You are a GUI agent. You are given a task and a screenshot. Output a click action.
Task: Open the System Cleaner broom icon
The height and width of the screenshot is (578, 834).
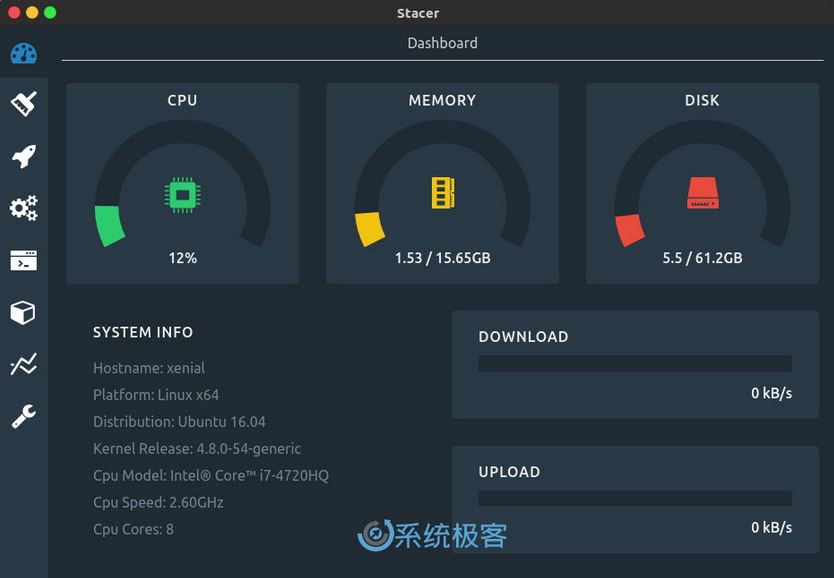coord(23,103)
